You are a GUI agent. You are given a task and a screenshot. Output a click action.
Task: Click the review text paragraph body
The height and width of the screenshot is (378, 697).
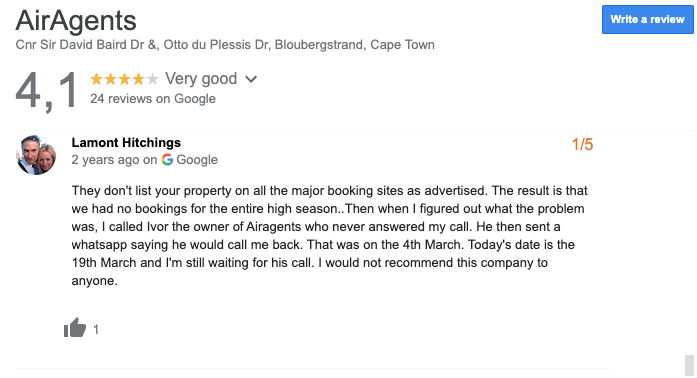(329, 236)
